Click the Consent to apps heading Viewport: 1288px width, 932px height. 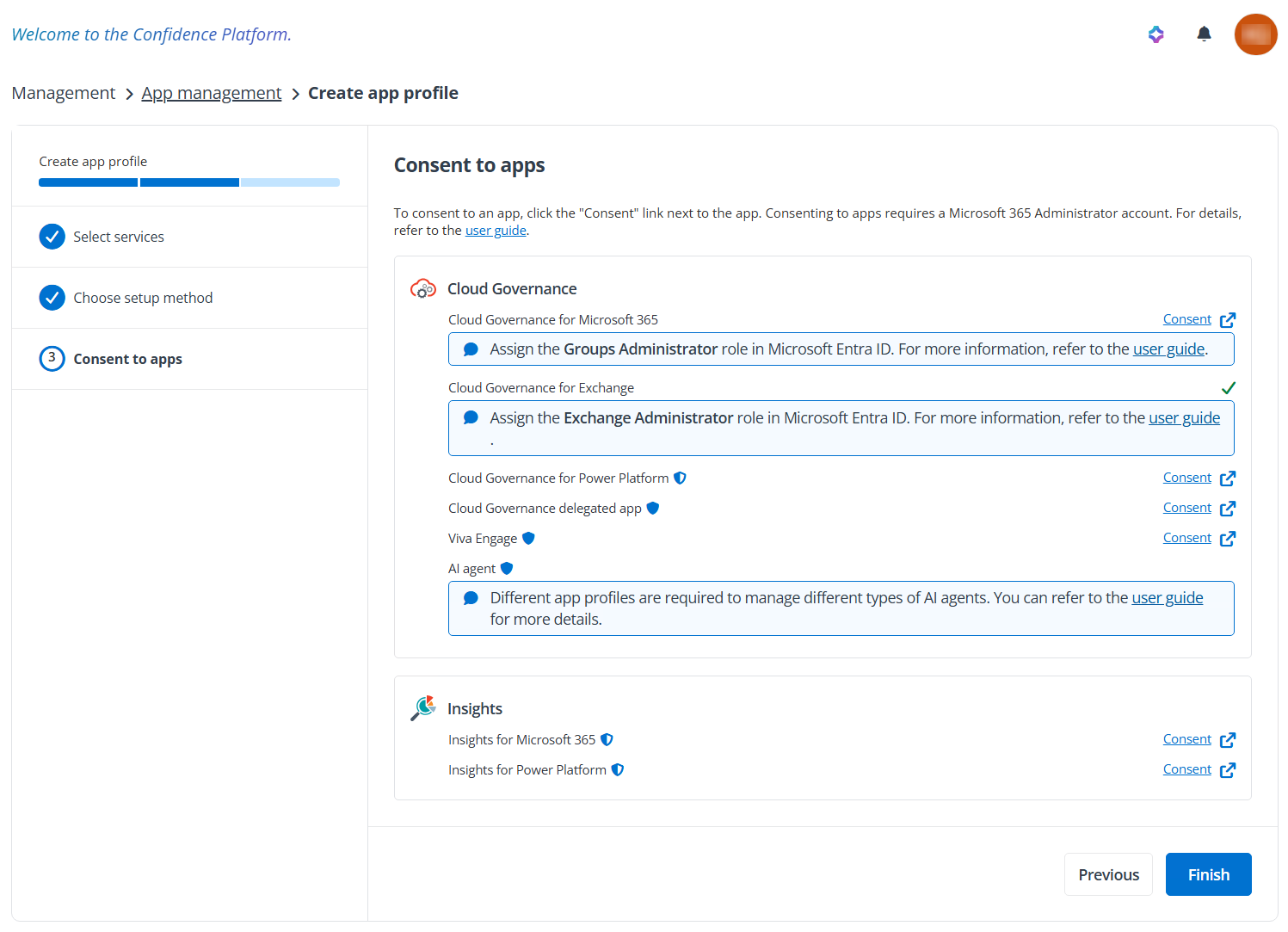[469, 165]
